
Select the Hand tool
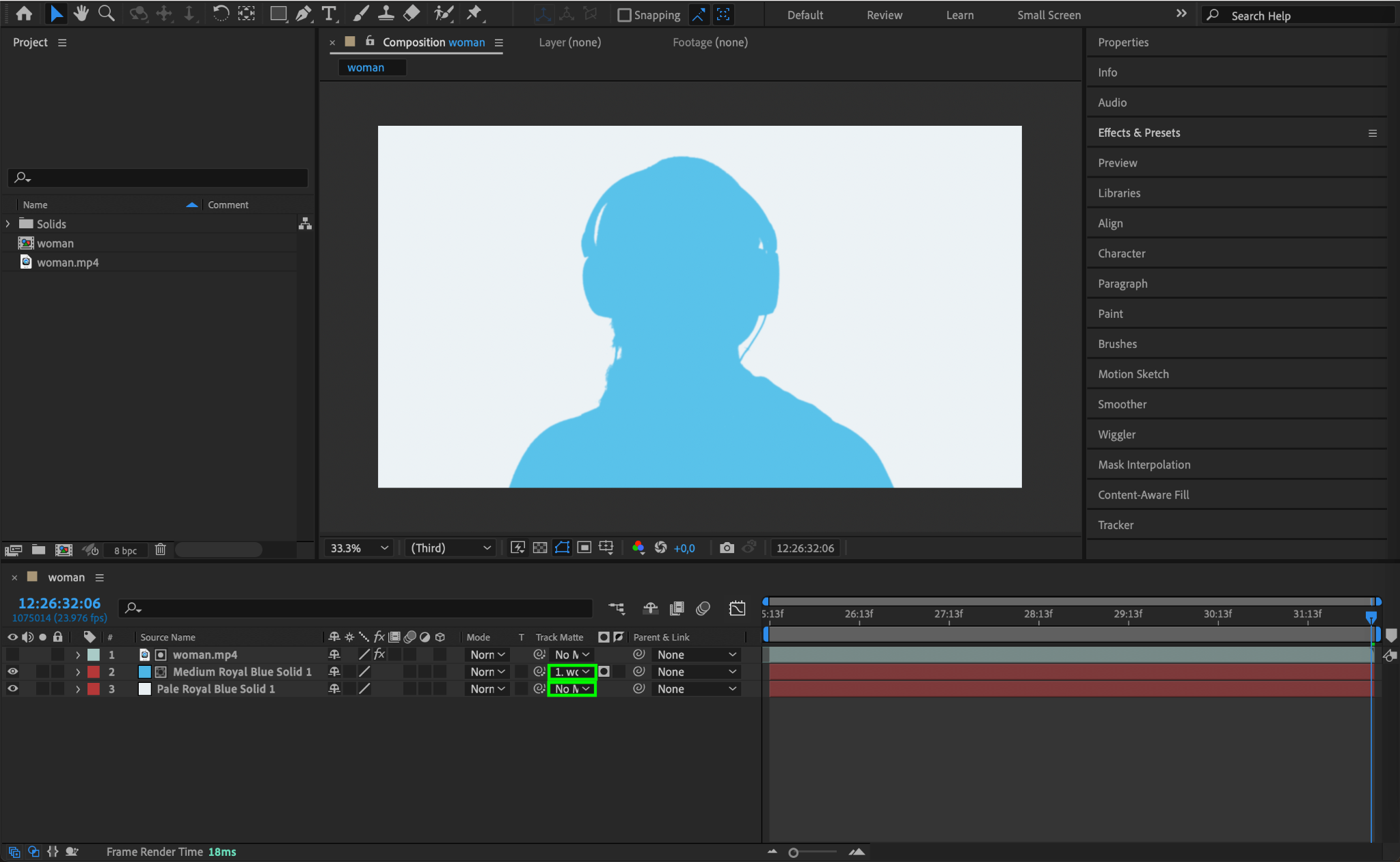pos(81,14)
